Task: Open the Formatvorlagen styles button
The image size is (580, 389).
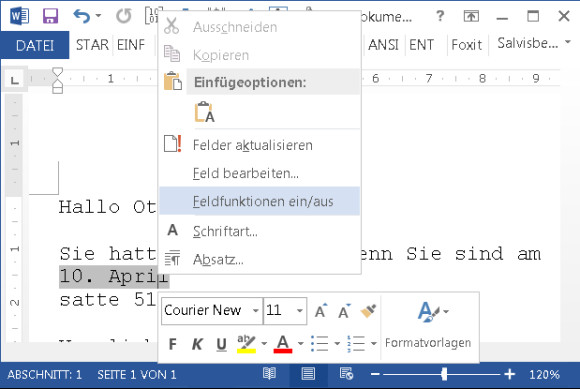Action: tap(428, 325)
